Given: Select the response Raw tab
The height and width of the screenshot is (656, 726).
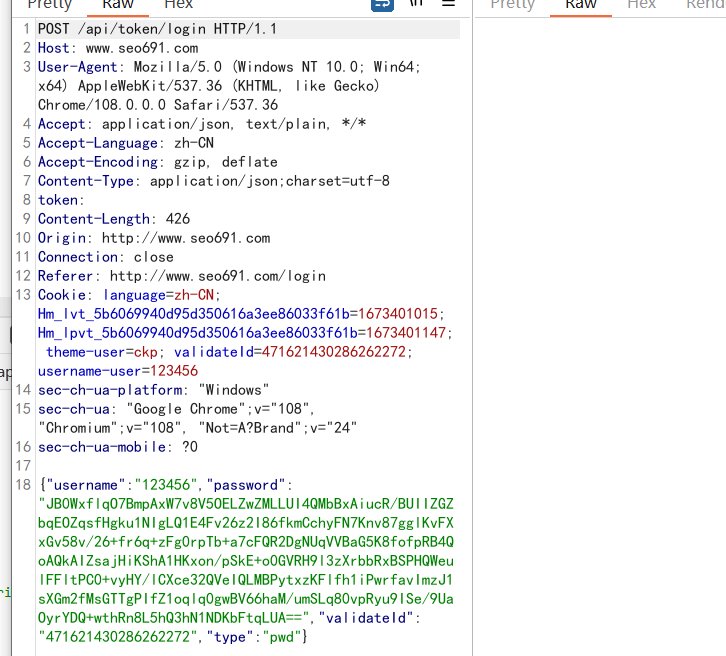Looking at the screenshot, I should [581, 5].
